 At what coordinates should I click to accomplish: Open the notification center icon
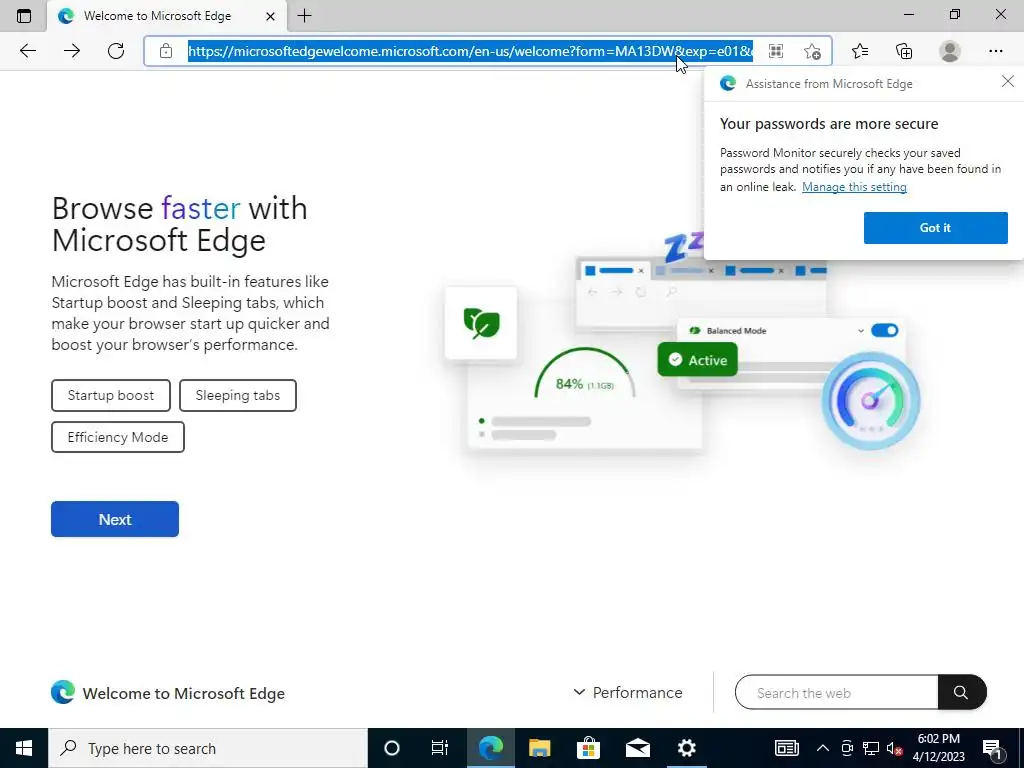993,748
